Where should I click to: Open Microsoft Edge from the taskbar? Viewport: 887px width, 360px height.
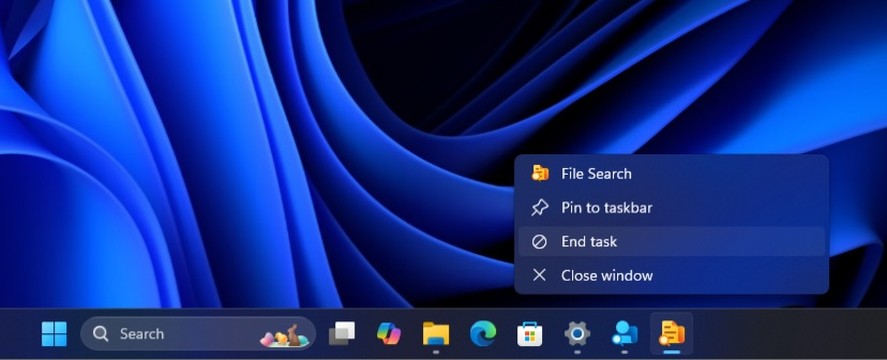483,334
